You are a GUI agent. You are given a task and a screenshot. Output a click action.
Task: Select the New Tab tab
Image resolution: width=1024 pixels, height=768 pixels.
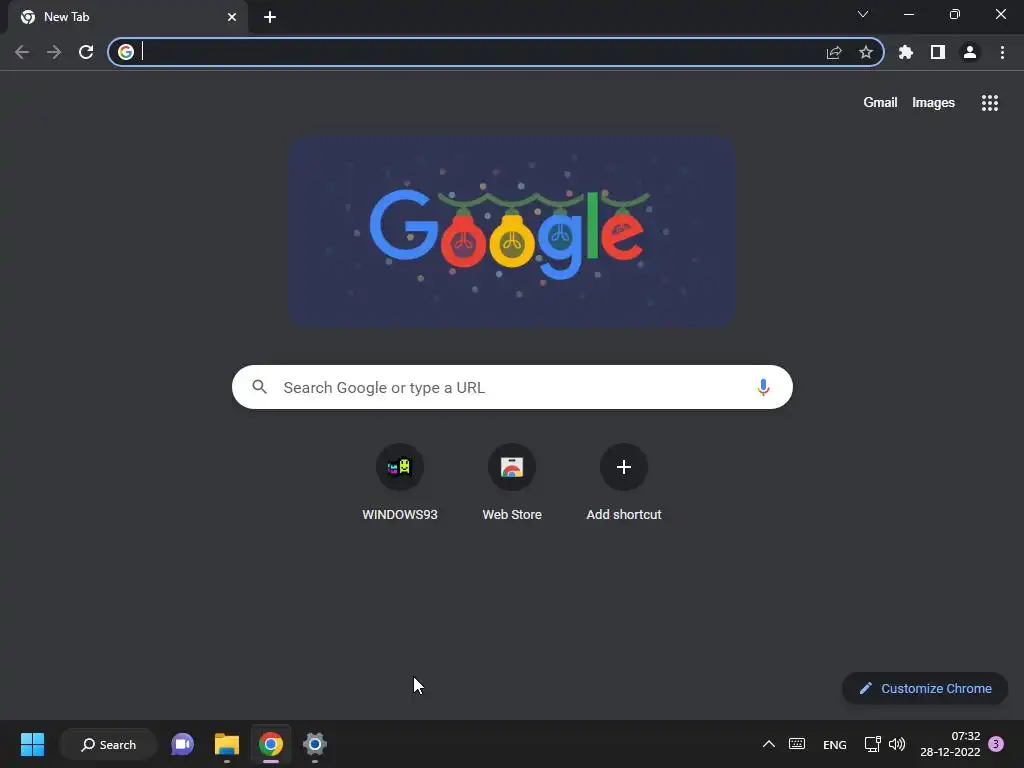pyautogui.click(x=127, y=17)
